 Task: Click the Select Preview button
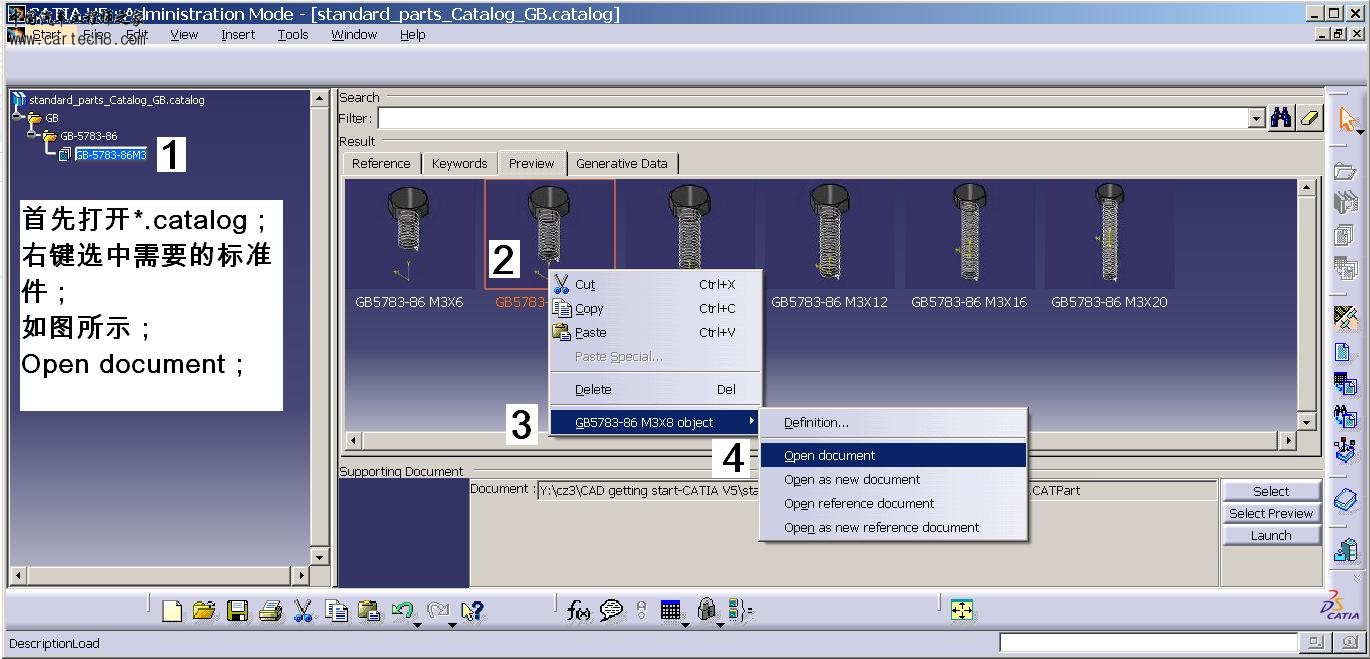click(x=1271, y=513)
